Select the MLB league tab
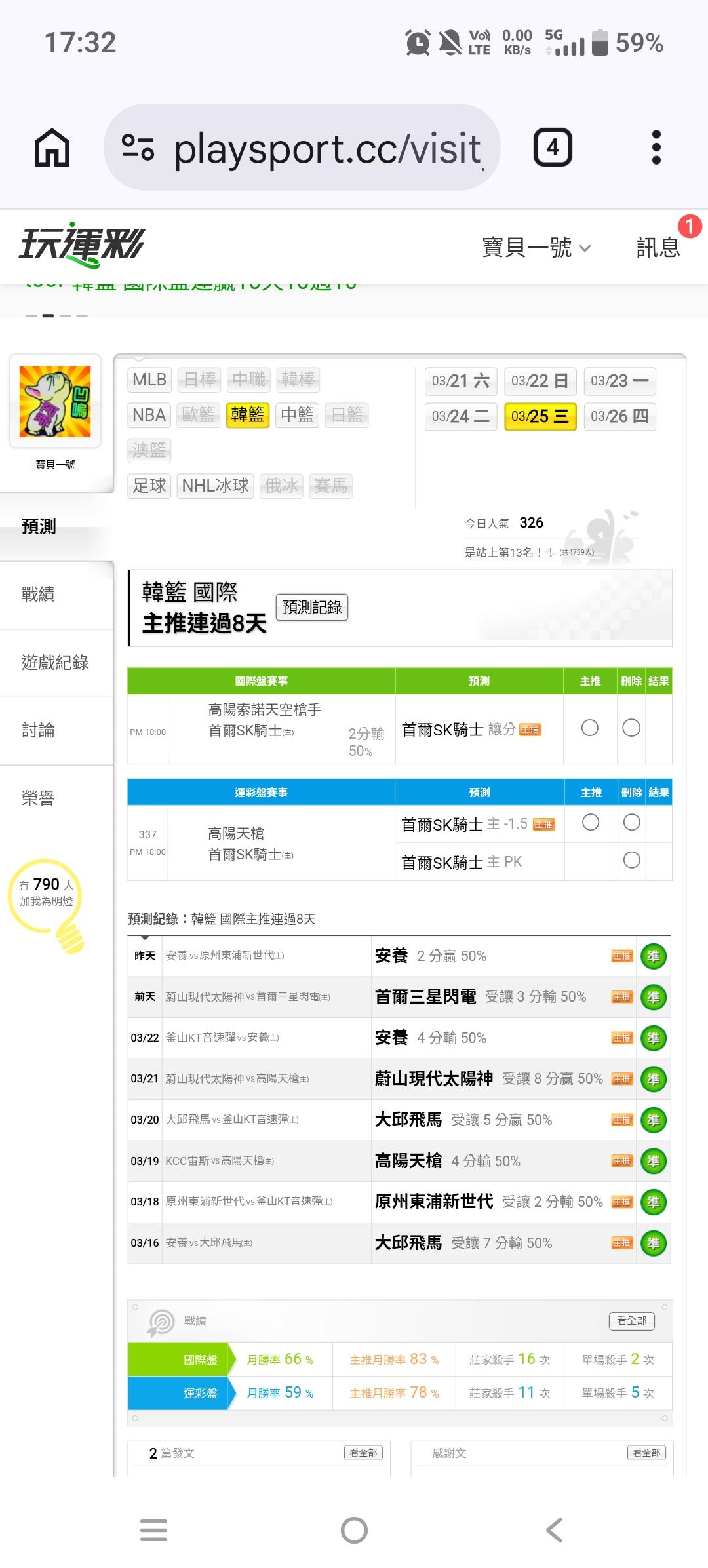This screenshot has height=1568, width=708. 149,380
